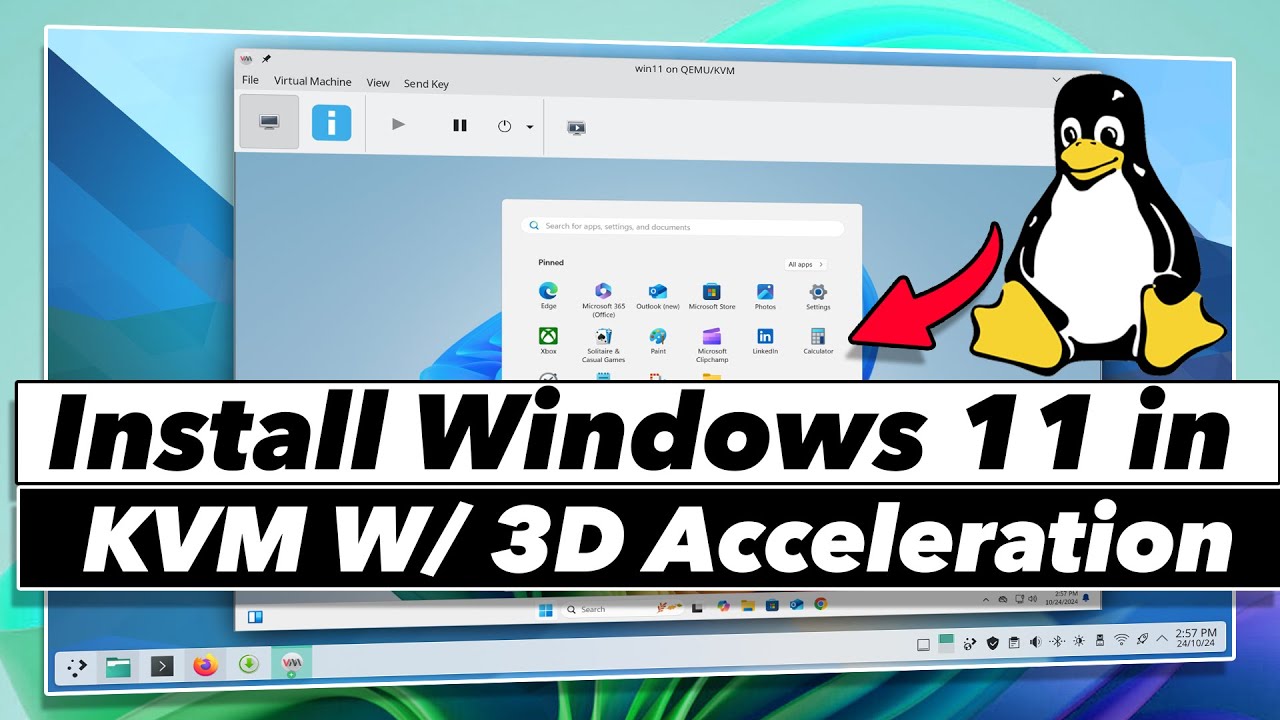The height and width of the screenshot is (720, 1280).
Task: Show virtual hardware details info icon
Action: [331, 123]
